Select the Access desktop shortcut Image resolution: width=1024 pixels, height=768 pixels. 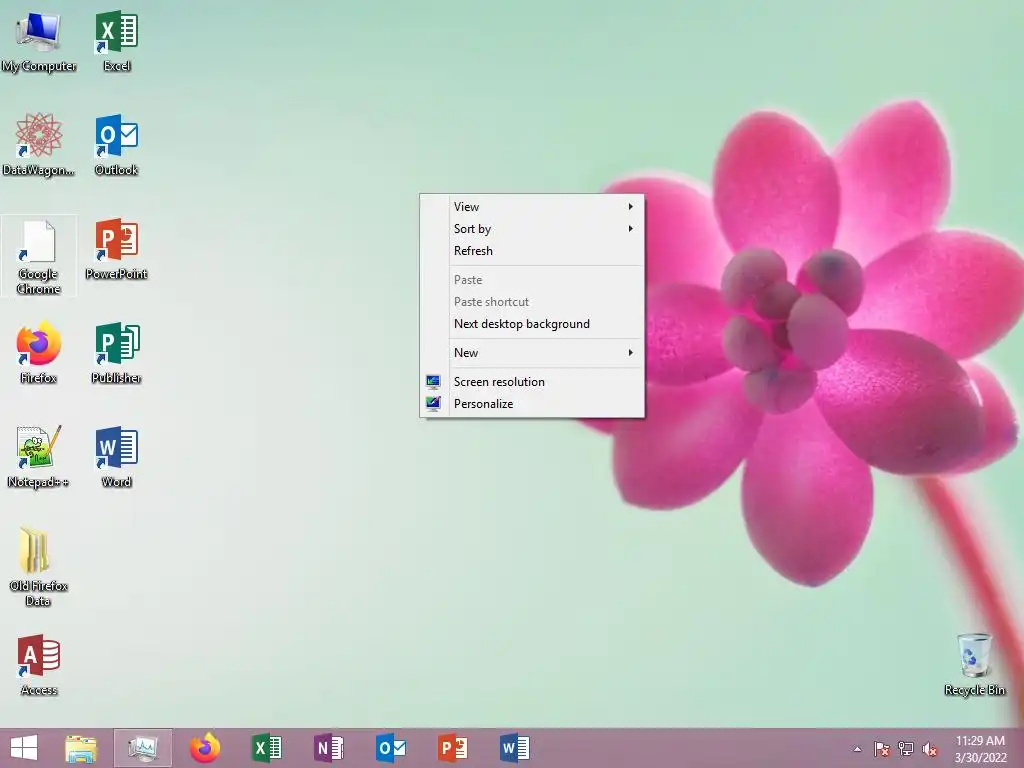click(x=39, y=665)
